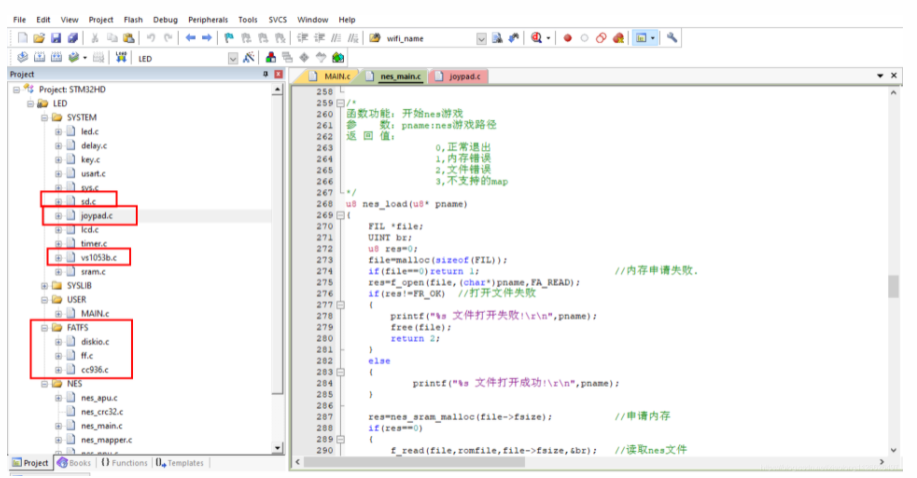The image size is (917, 478).
Task: Open the Target Options magic wand icon
Action: (247, 58)
